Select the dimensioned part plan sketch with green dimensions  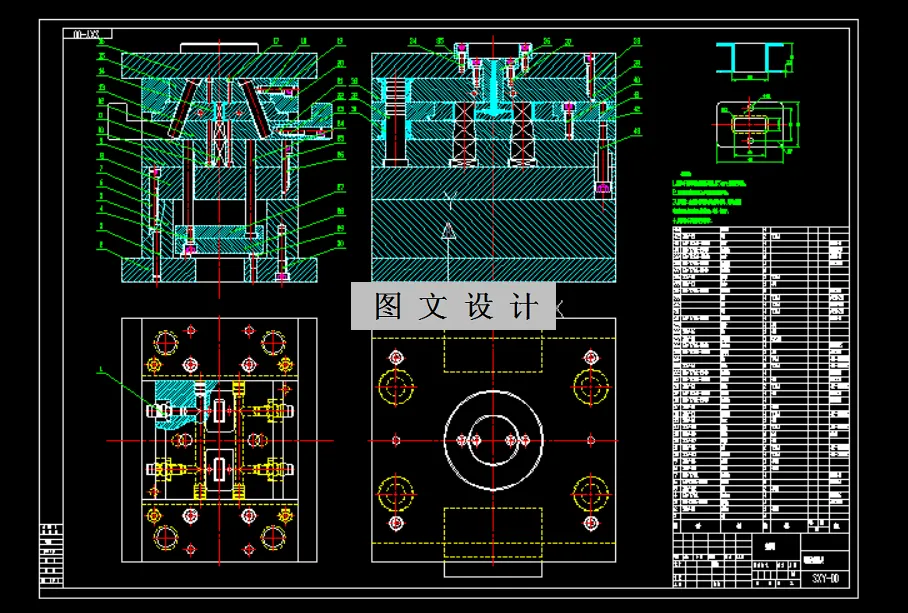[757, 129]
